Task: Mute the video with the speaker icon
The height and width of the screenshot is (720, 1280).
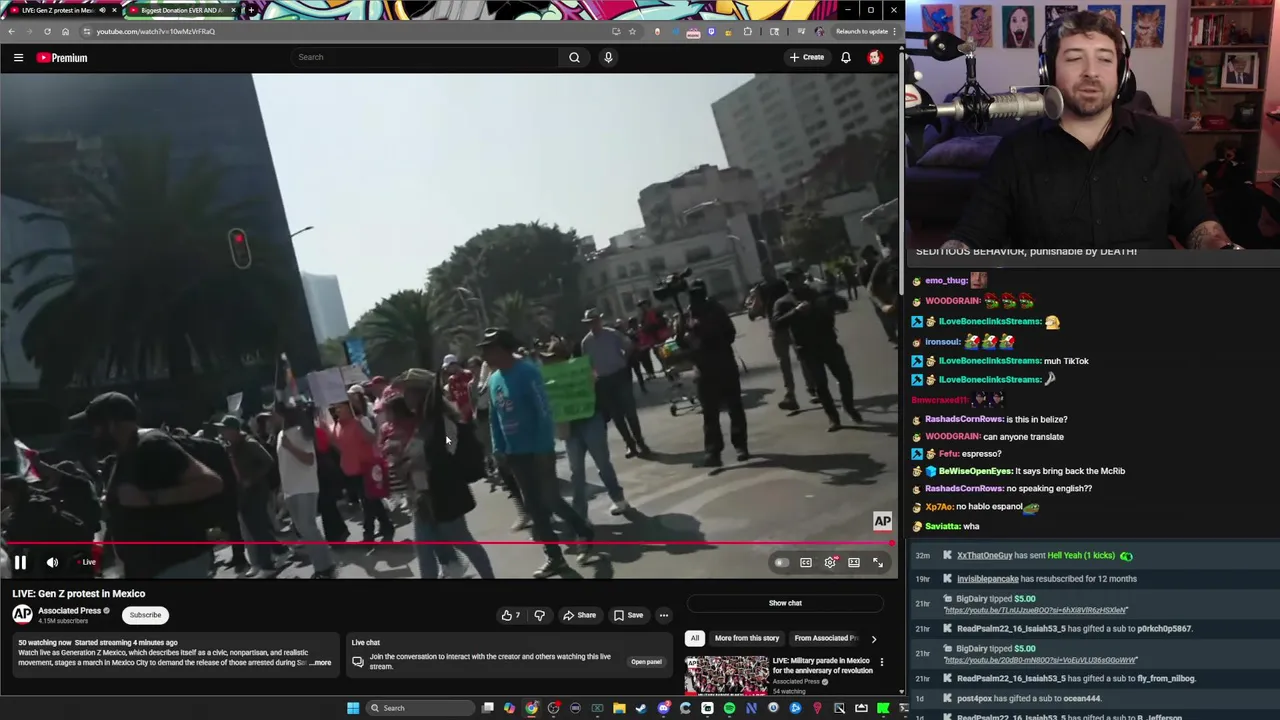Action: (x=52, y=563)
